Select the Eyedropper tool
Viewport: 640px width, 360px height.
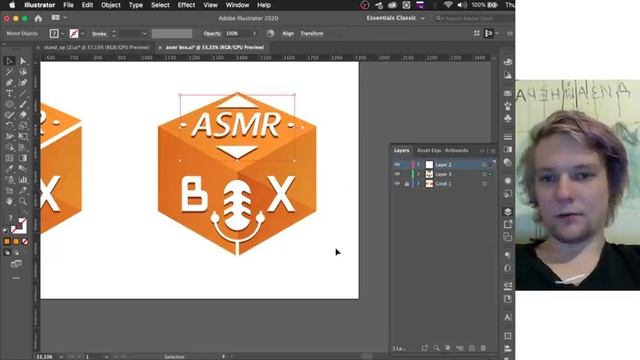tap(9, 169)
